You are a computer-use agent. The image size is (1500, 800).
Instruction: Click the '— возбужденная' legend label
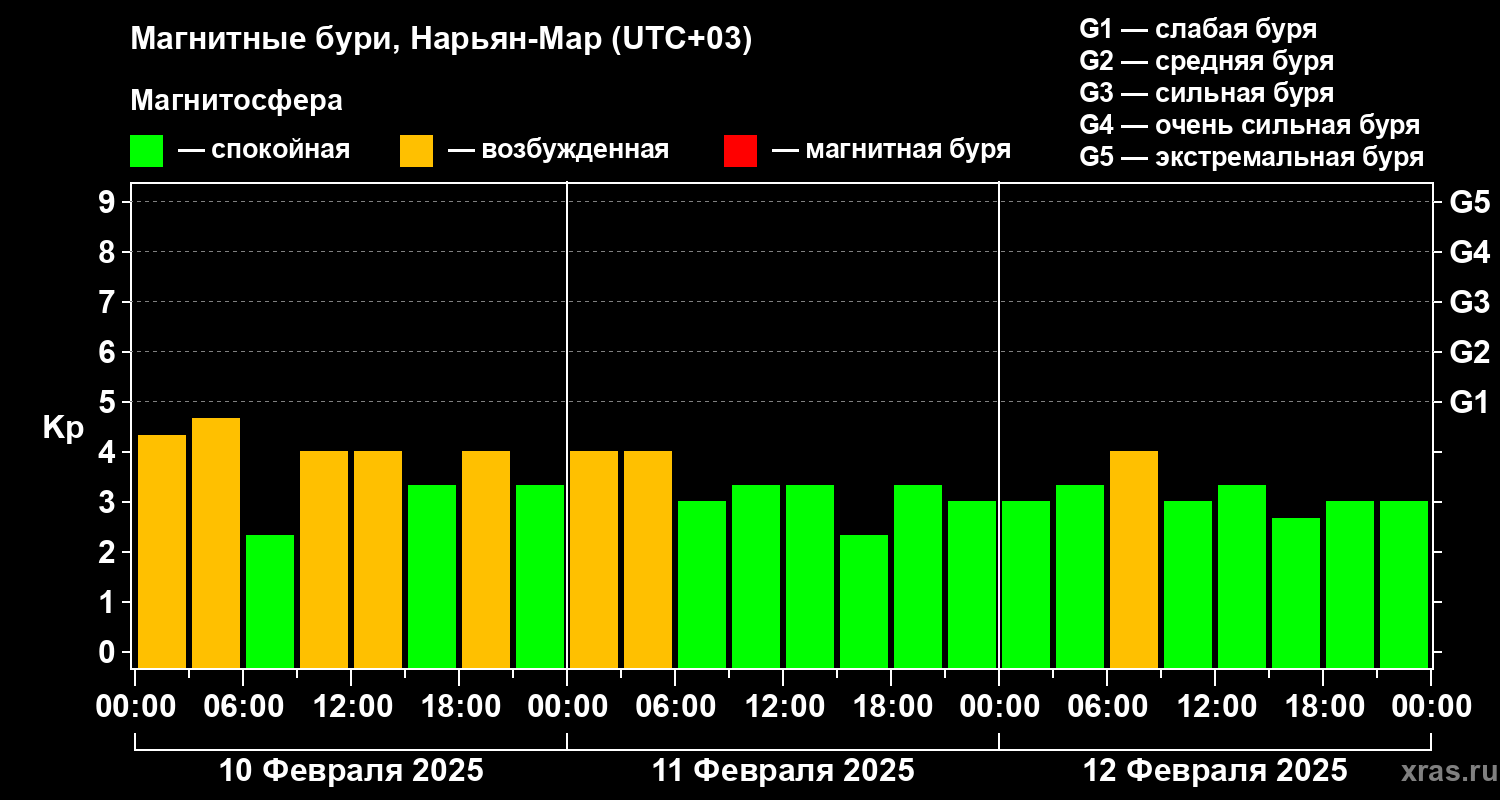(558, 150)
